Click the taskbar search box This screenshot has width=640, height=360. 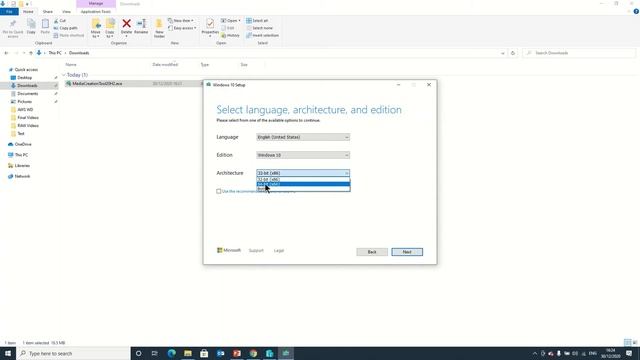click(x=73, y=353)
